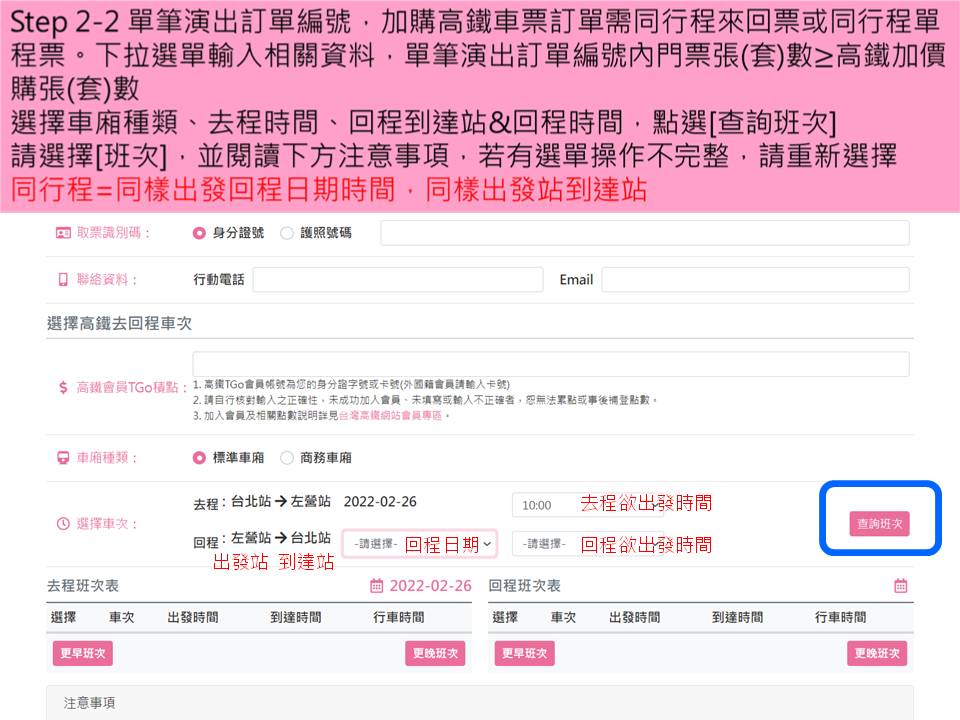Click the calendar icon in 回程班次表 header
The height and width of the screenshot is (720, 960).
tap(900, 586)
